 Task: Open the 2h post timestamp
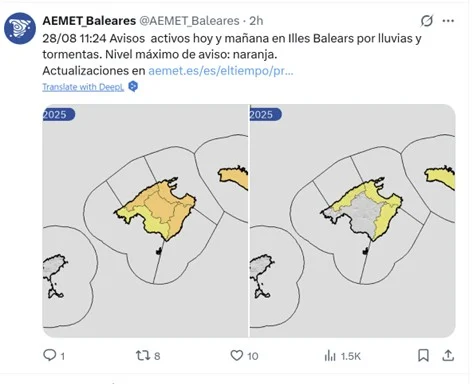(256, 21)
